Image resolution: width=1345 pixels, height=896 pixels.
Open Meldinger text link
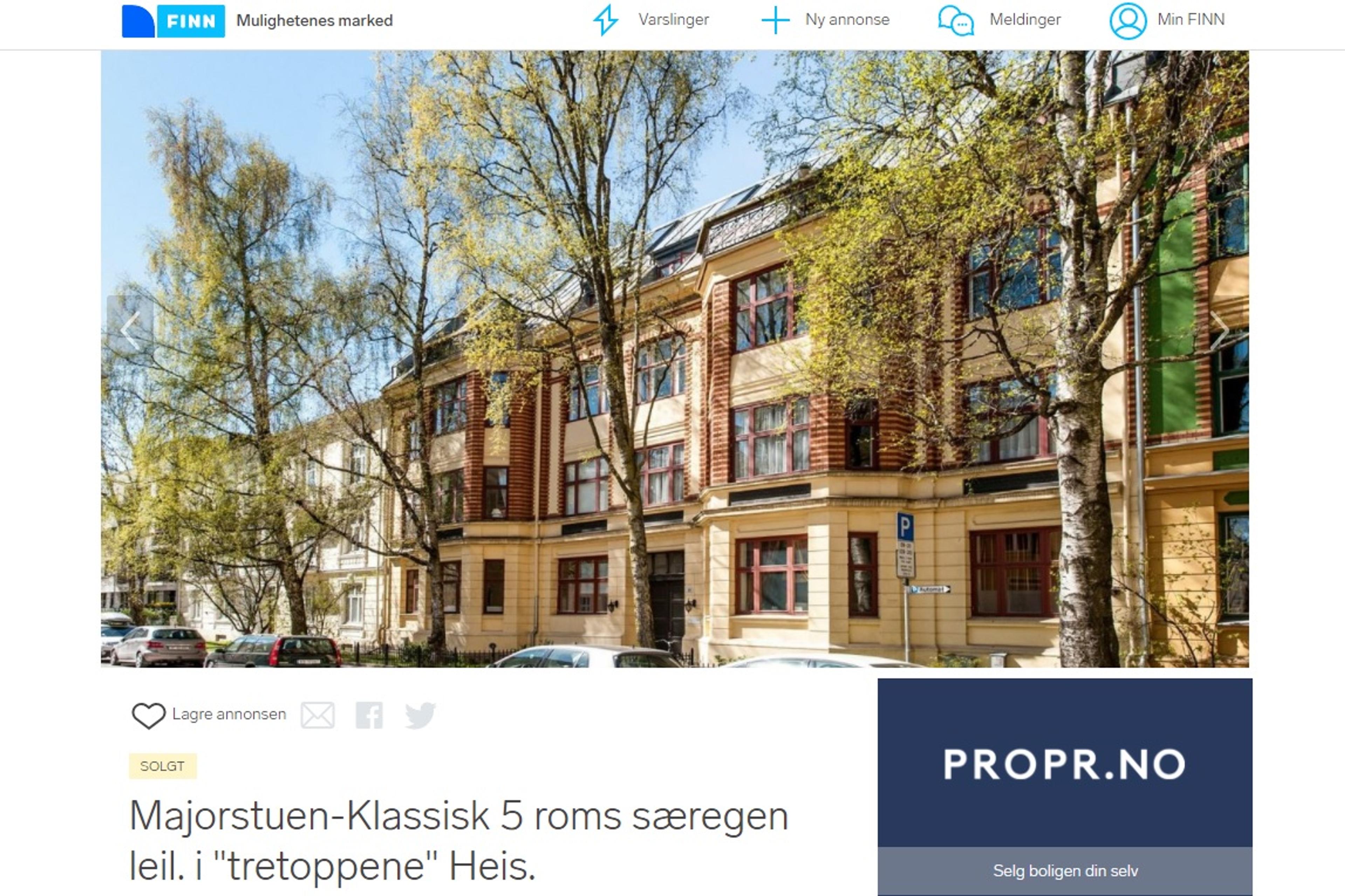click(x=1025, y=20)
